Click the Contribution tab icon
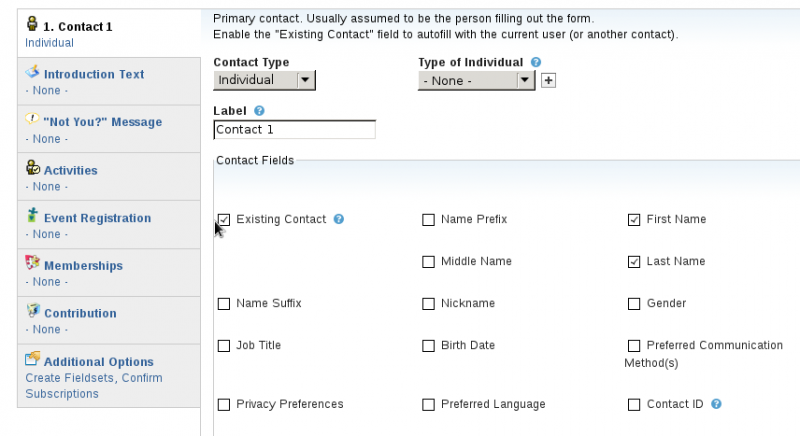 pyautogui.click(x=33, y=310)
